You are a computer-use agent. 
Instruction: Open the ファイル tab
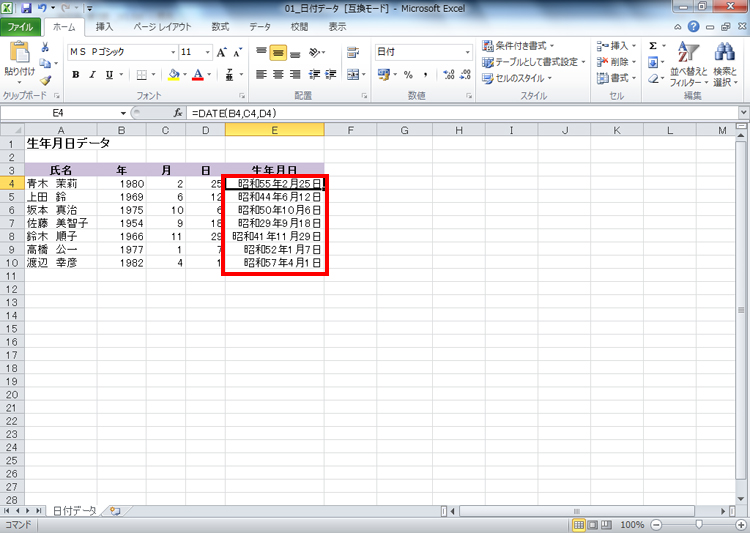pos(20,27)
